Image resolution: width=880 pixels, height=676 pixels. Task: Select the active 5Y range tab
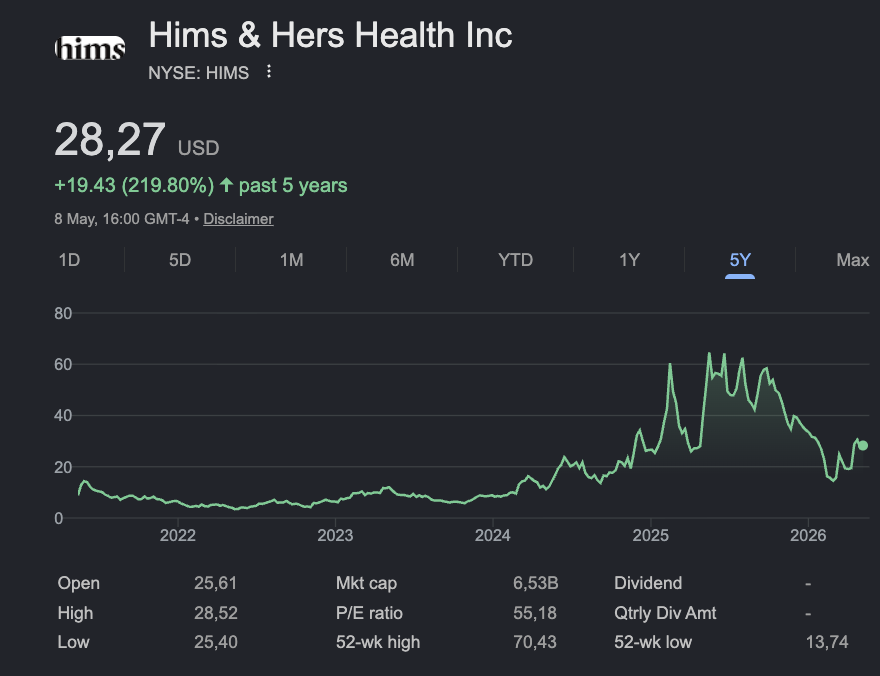[740, 260]
